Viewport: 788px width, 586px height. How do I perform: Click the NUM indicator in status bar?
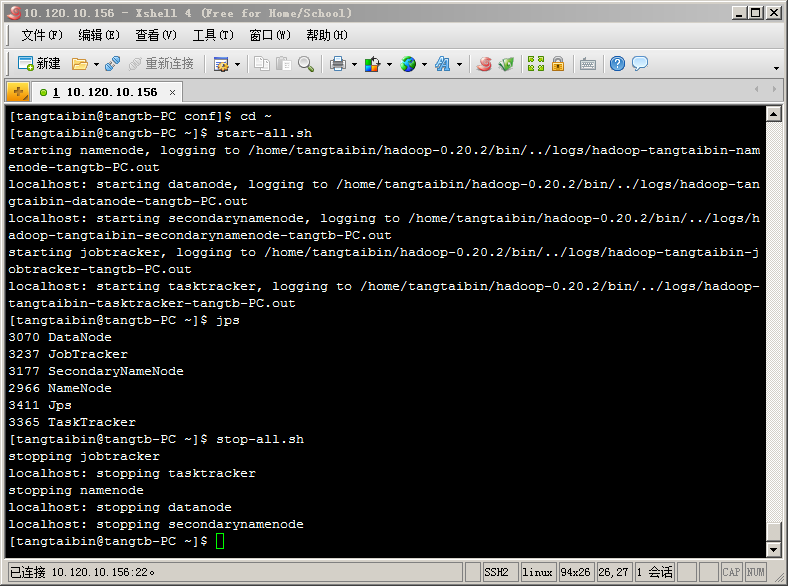point(755,572)
